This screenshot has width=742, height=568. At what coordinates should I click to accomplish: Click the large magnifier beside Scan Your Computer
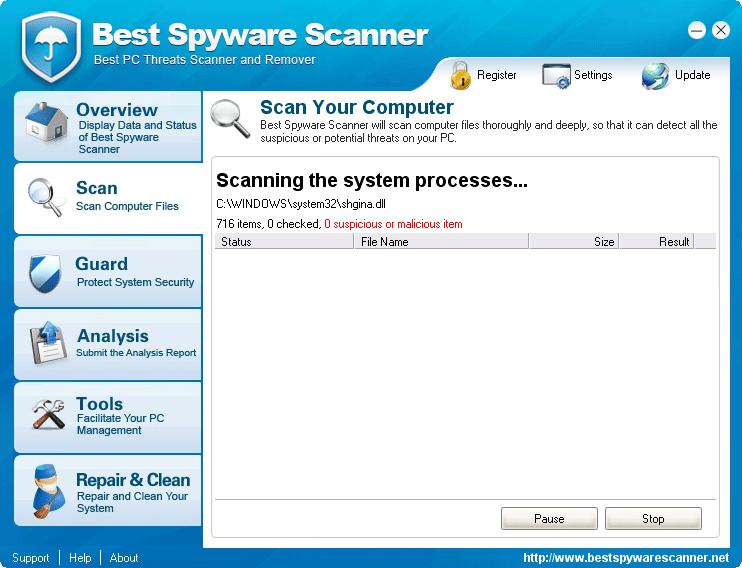click(230, 118)
